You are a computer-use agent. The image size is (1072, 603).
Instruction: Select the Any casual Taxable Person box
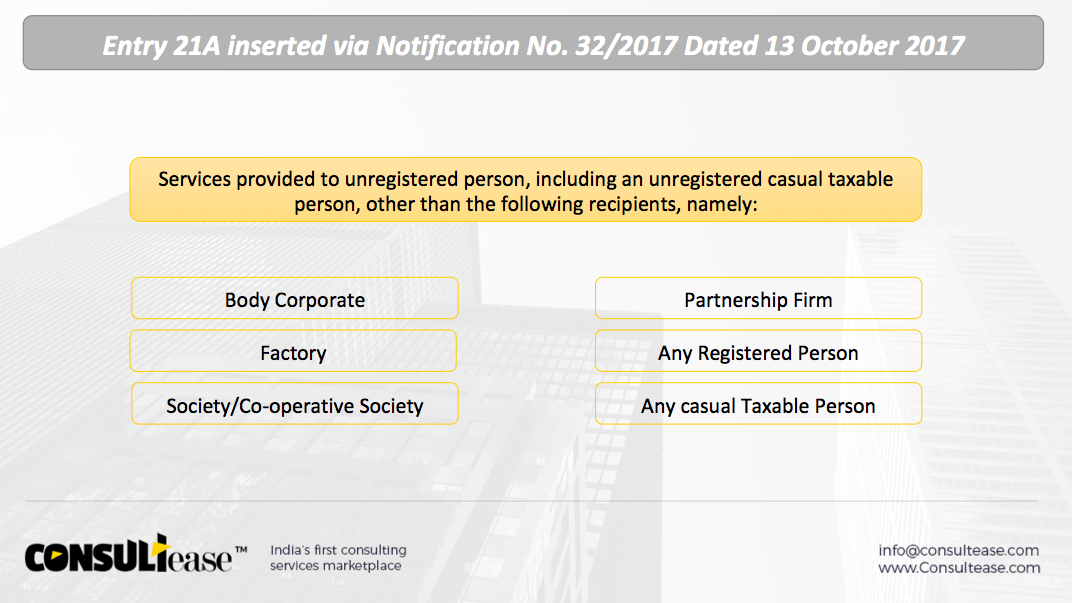(758, 404)
